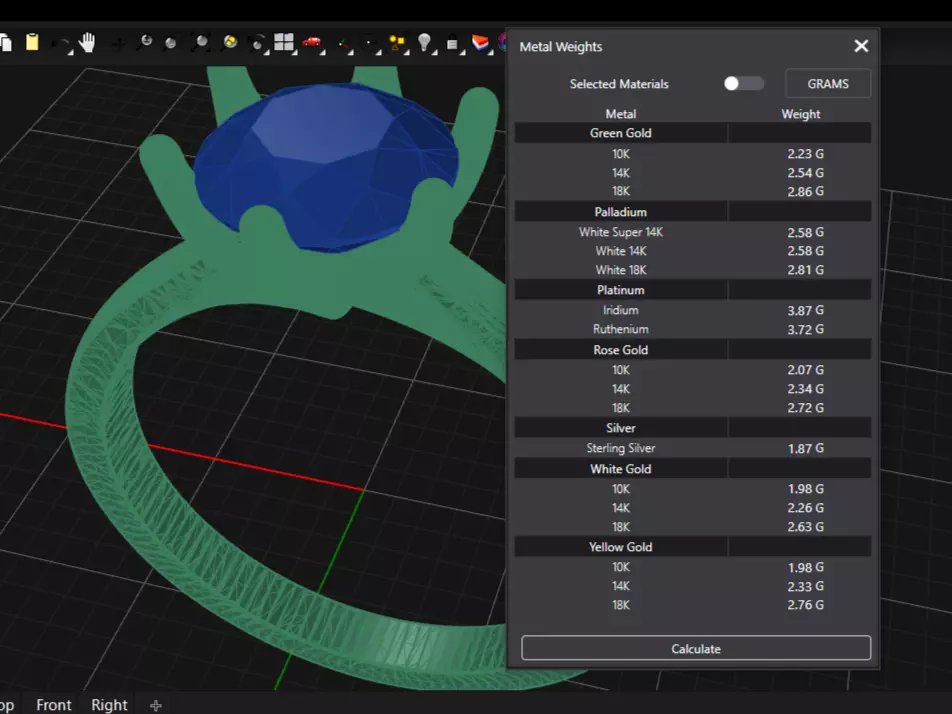Select the Zoom Window tool

(x=171, y=42)
